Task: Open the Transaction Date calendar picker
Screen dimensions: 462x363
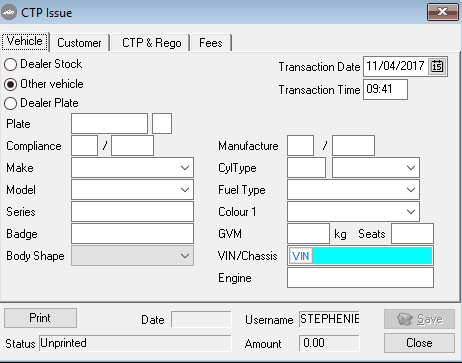Action: click(437, 66)
